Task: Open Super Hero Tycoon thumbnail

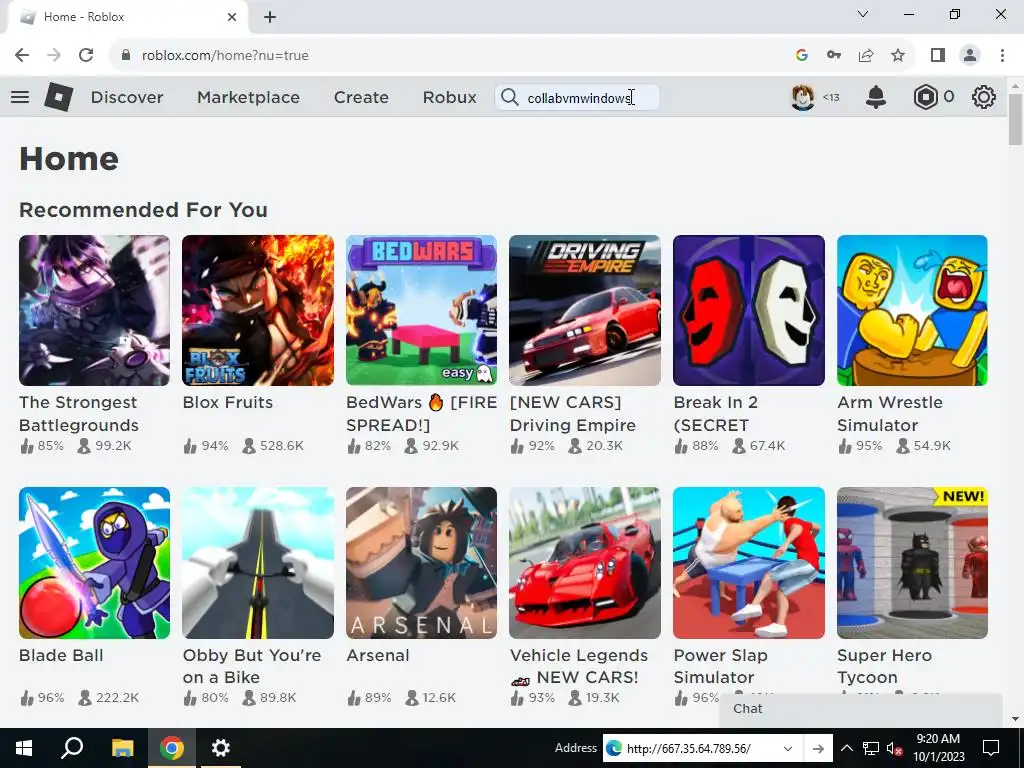Action: [912, 563]
